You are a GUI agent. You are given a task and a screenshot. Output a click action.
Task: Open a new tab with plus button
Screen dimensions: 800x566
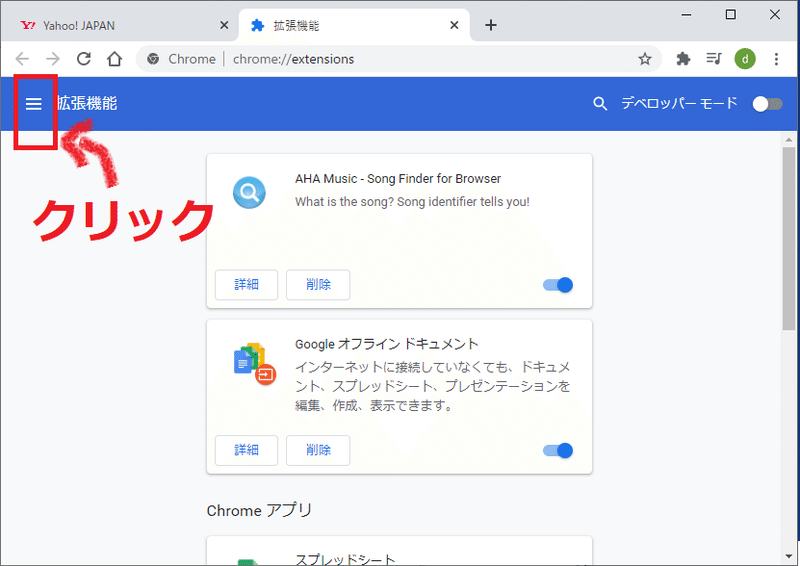(491, 25)
